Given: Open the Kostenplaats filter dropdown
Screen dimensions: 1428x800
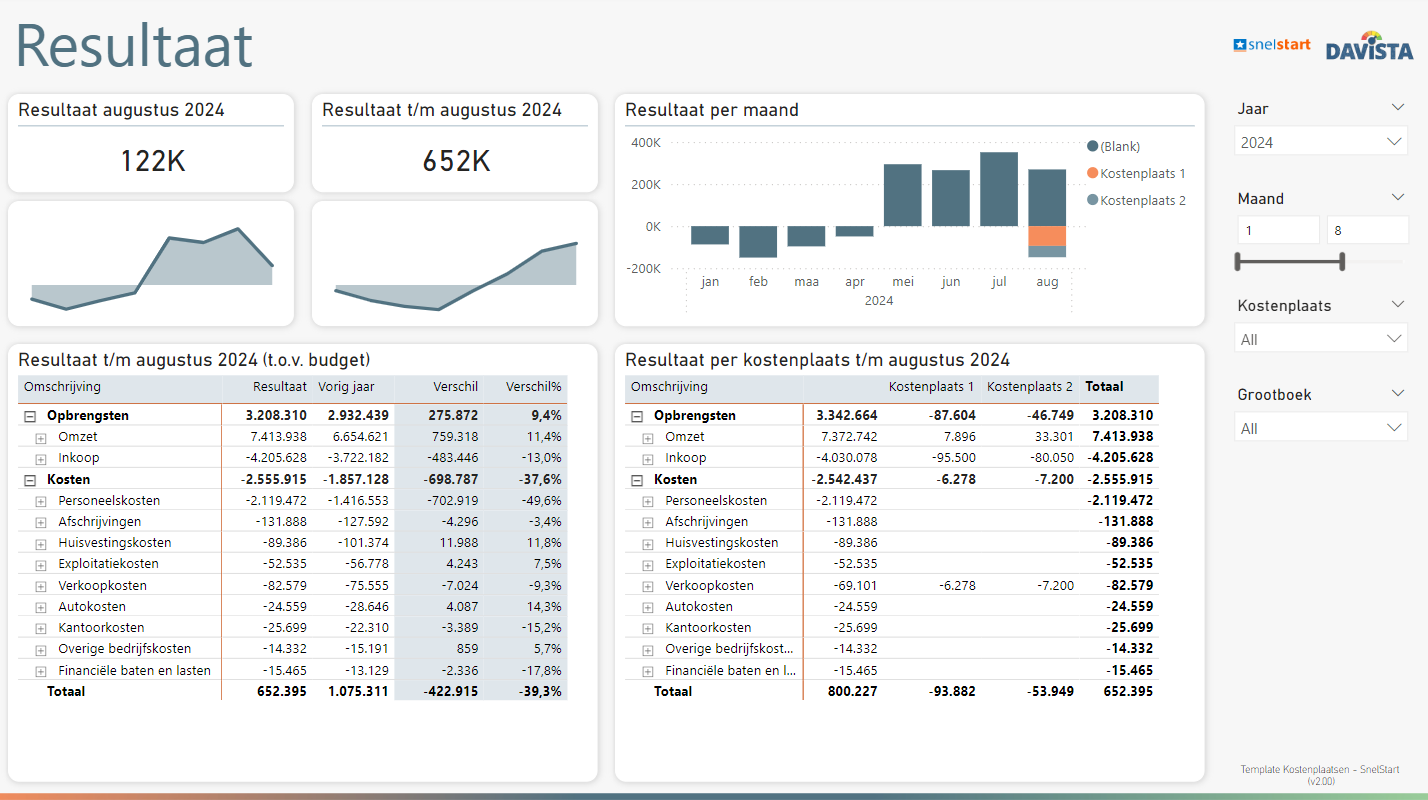Looking at the screenshot, I should pyautogui.click(x=1321, y=339).
